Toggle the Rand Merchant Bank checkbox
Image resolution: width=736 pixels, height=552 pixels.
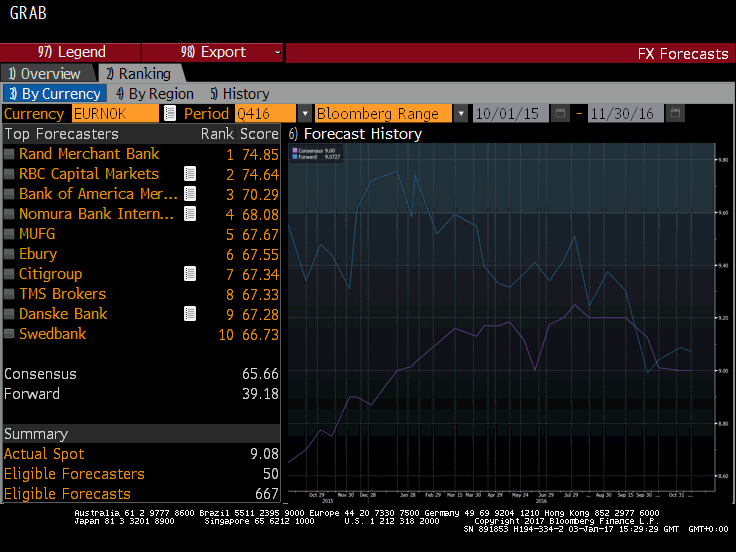coord(9,154)
